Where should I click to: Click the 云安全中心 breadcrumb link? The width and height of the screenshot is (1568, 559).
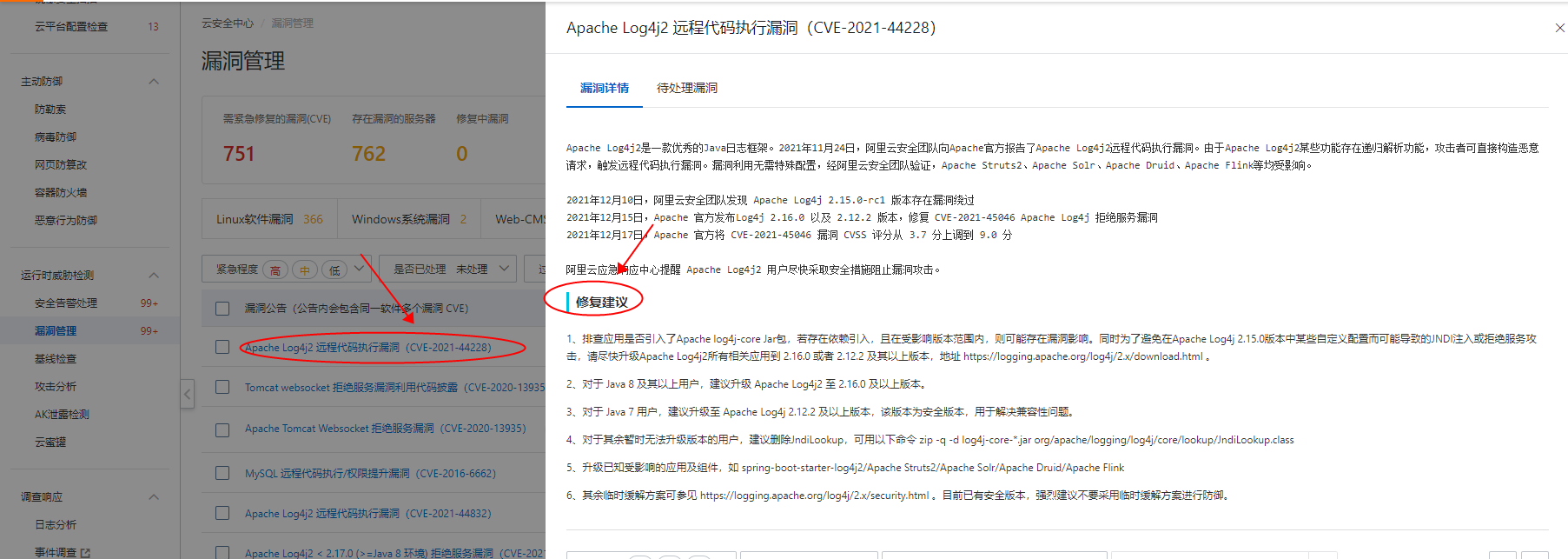228,23
